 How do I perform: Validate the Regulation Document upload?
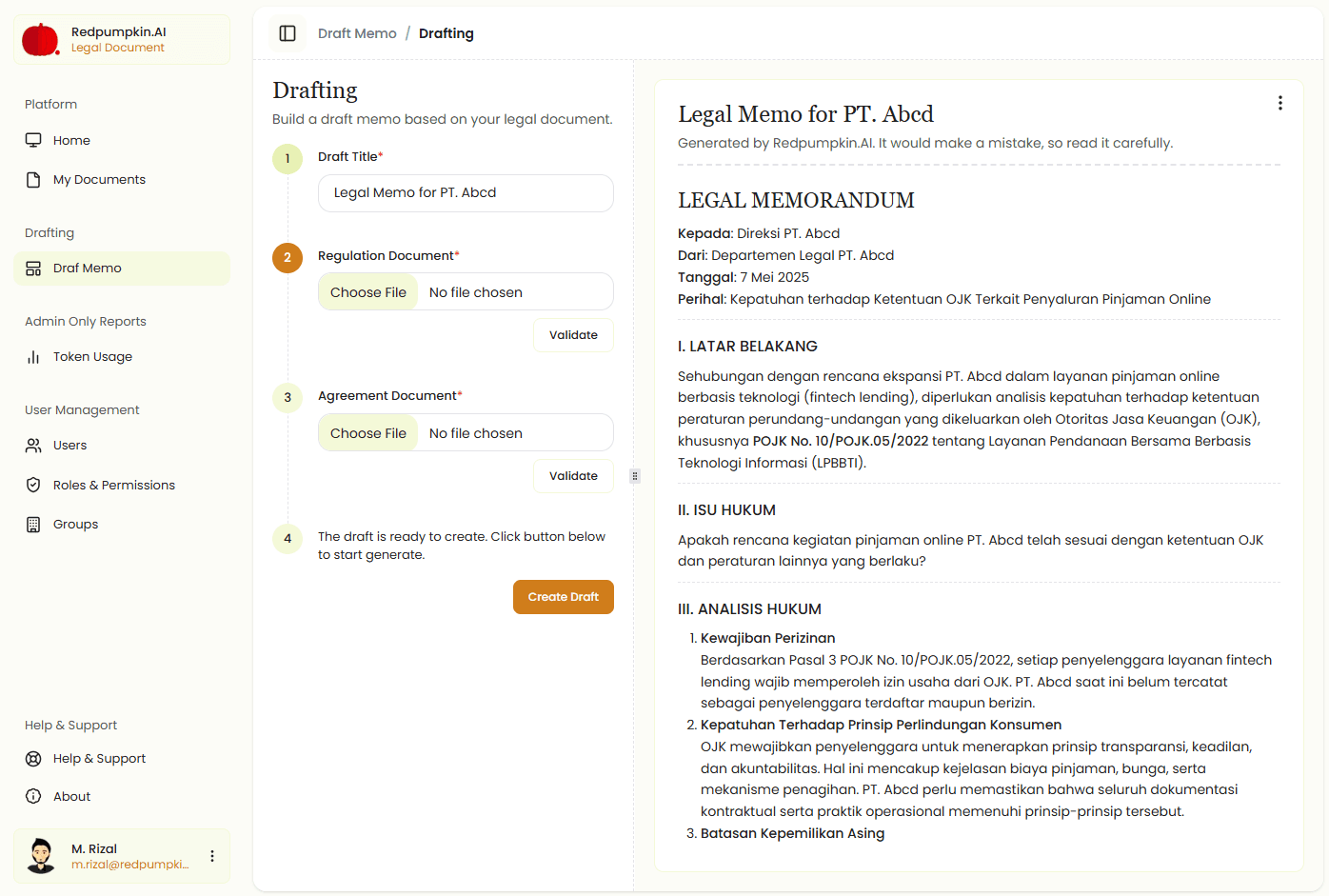(573, 334)
